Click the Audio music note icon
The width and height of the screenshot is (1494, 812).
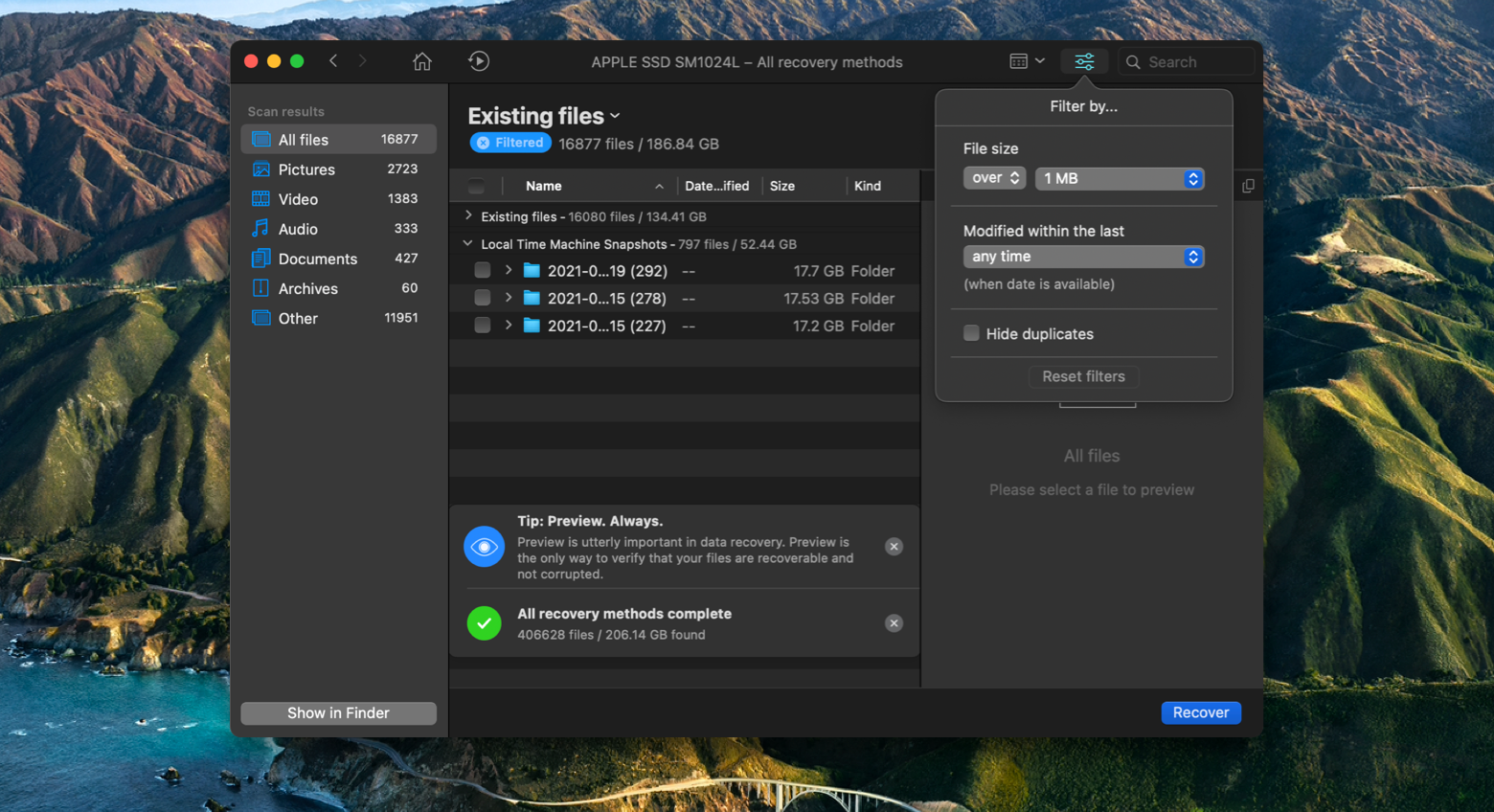260,228
